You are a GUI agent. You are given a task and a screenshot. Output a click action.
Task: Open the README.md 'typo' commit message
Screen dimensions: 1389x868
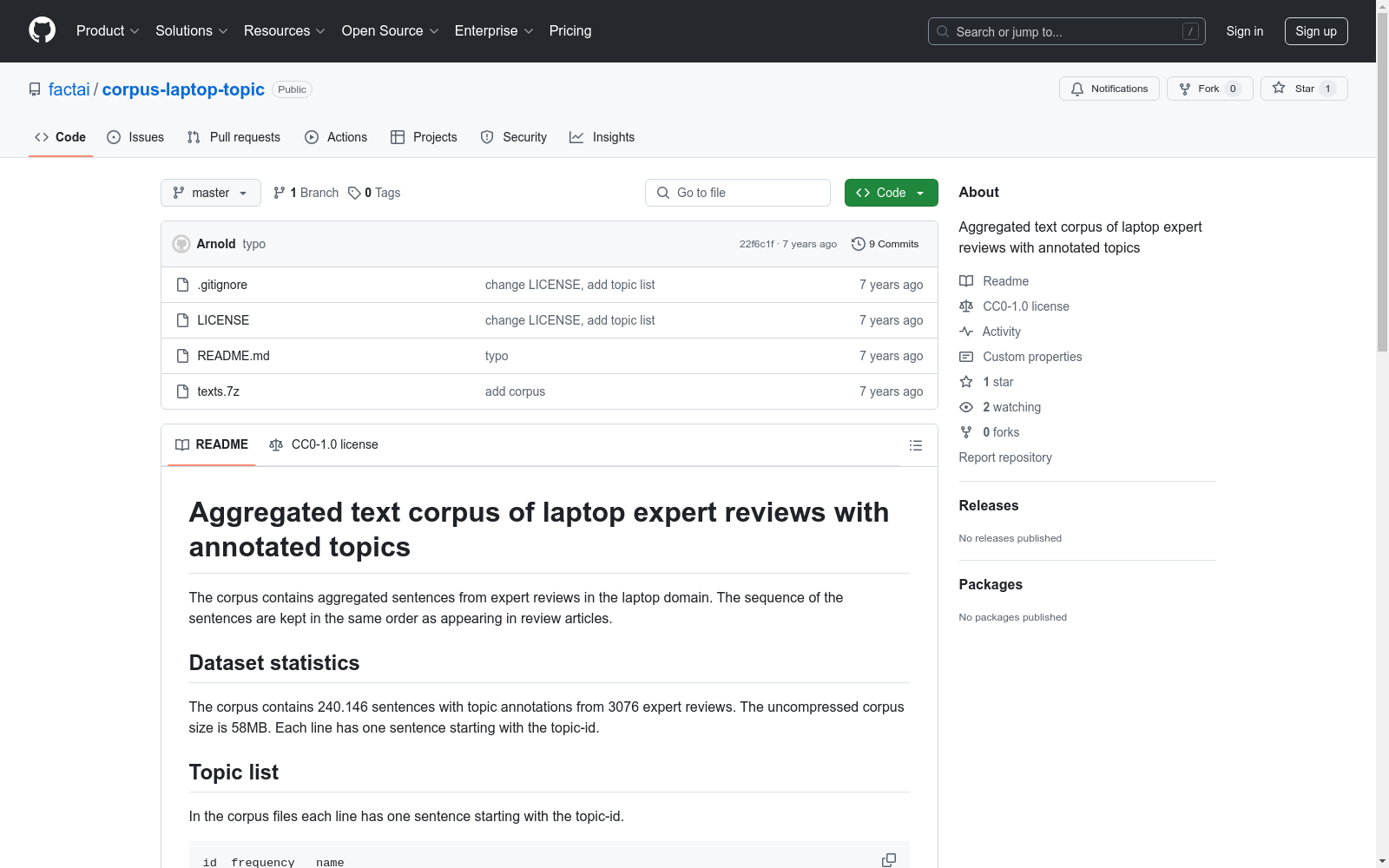[497, 356]
